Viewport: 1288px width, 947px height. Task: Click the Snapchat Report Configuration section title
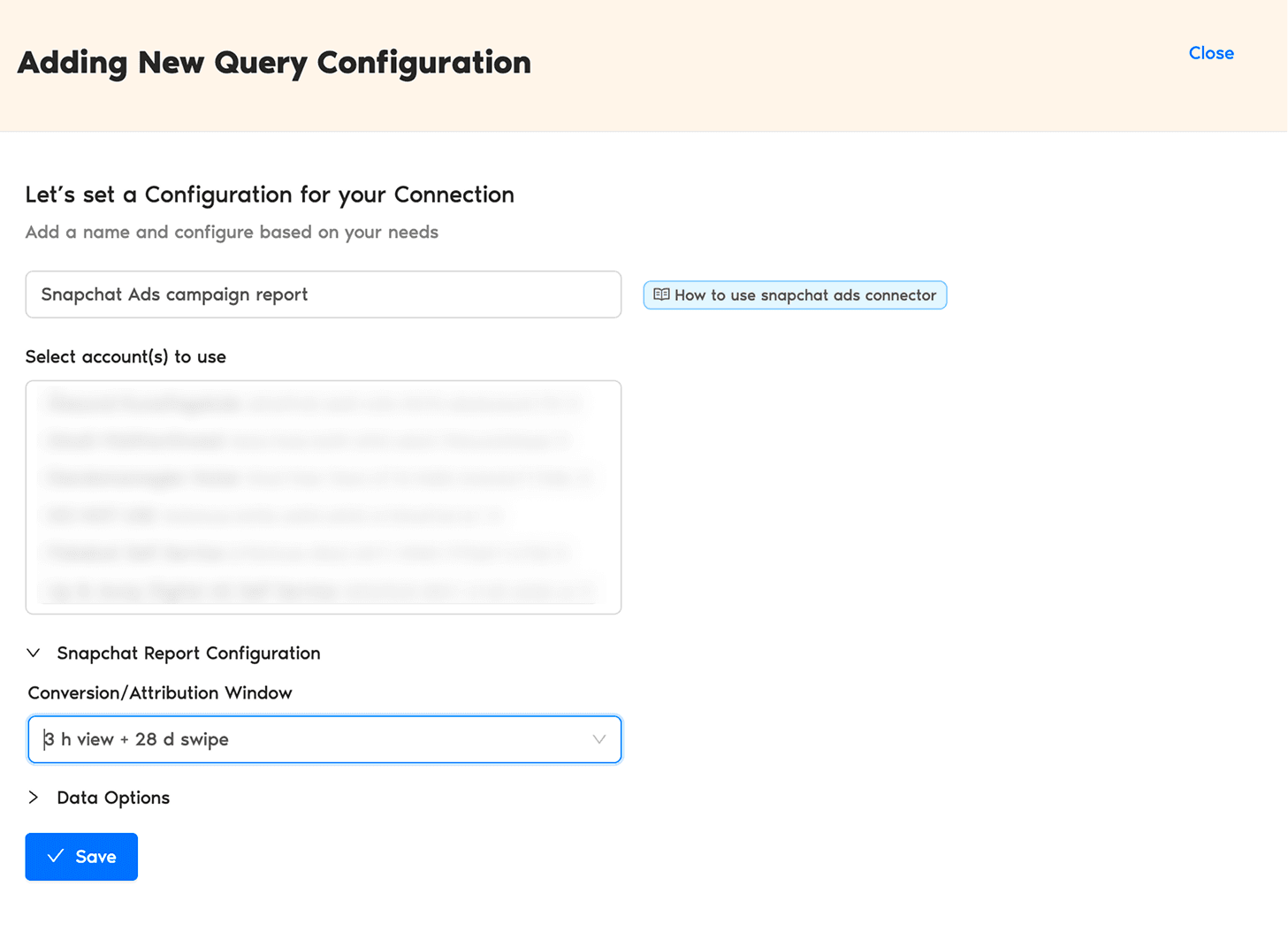[x=188, y=653]
